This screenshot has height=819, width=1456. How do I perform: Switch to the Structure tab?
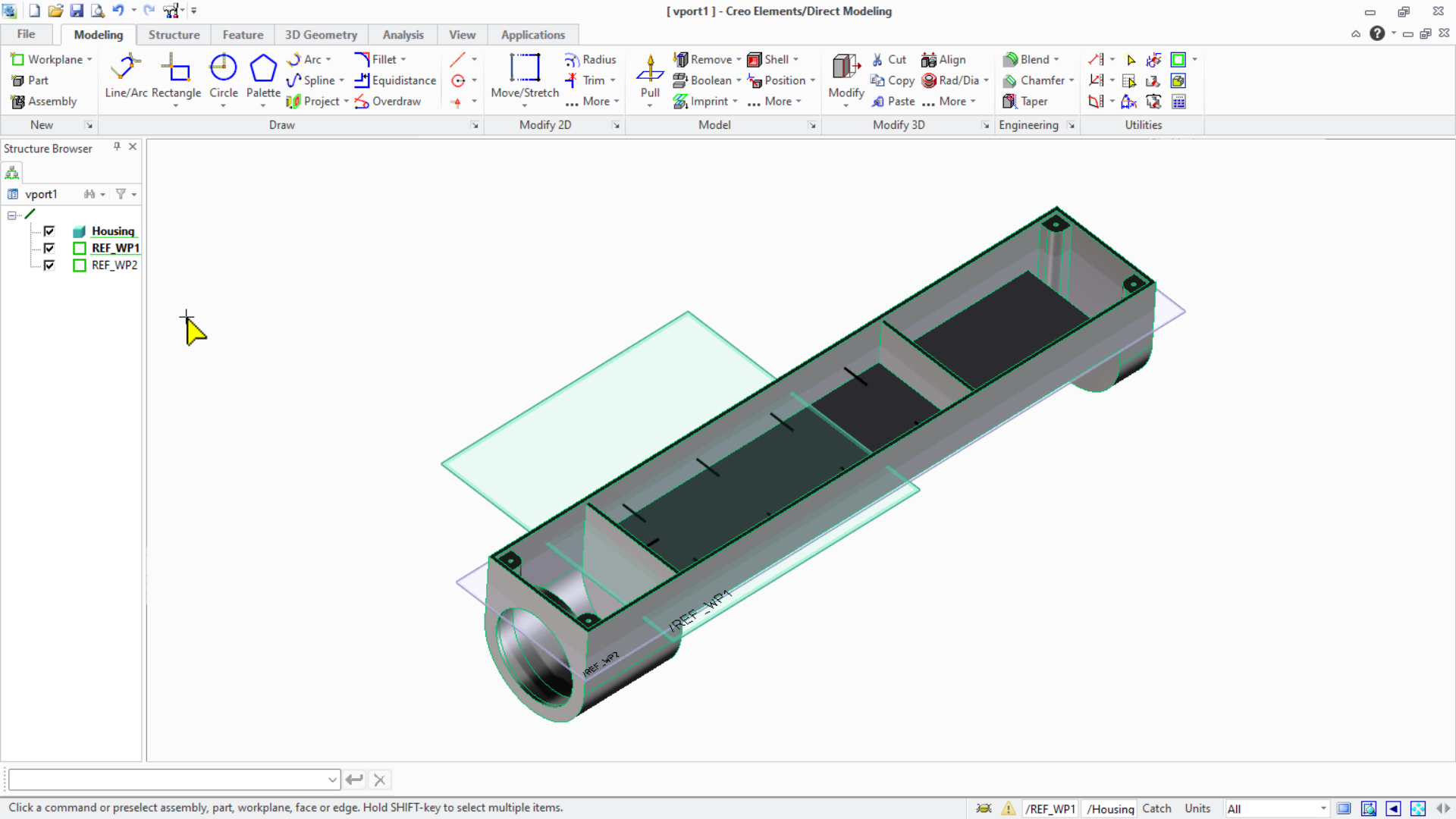coord(174,35)
